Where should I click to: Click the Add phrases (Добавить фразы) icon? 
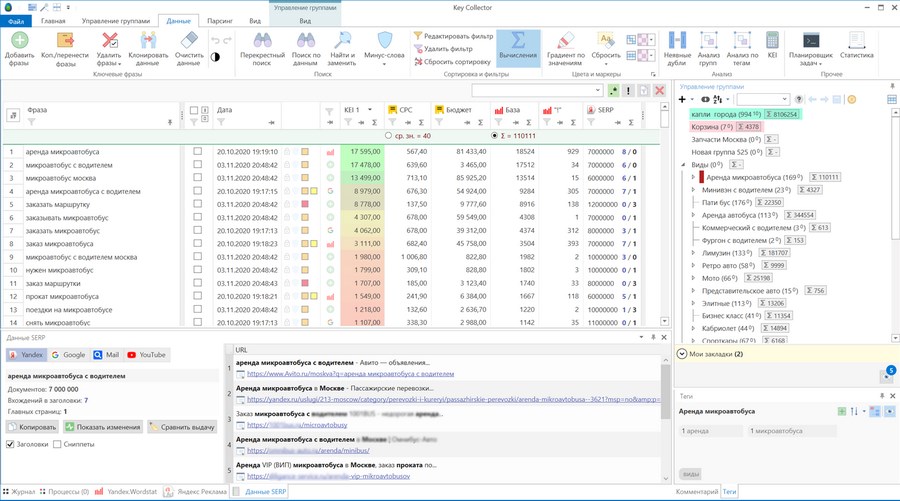[x=20, y=41]
